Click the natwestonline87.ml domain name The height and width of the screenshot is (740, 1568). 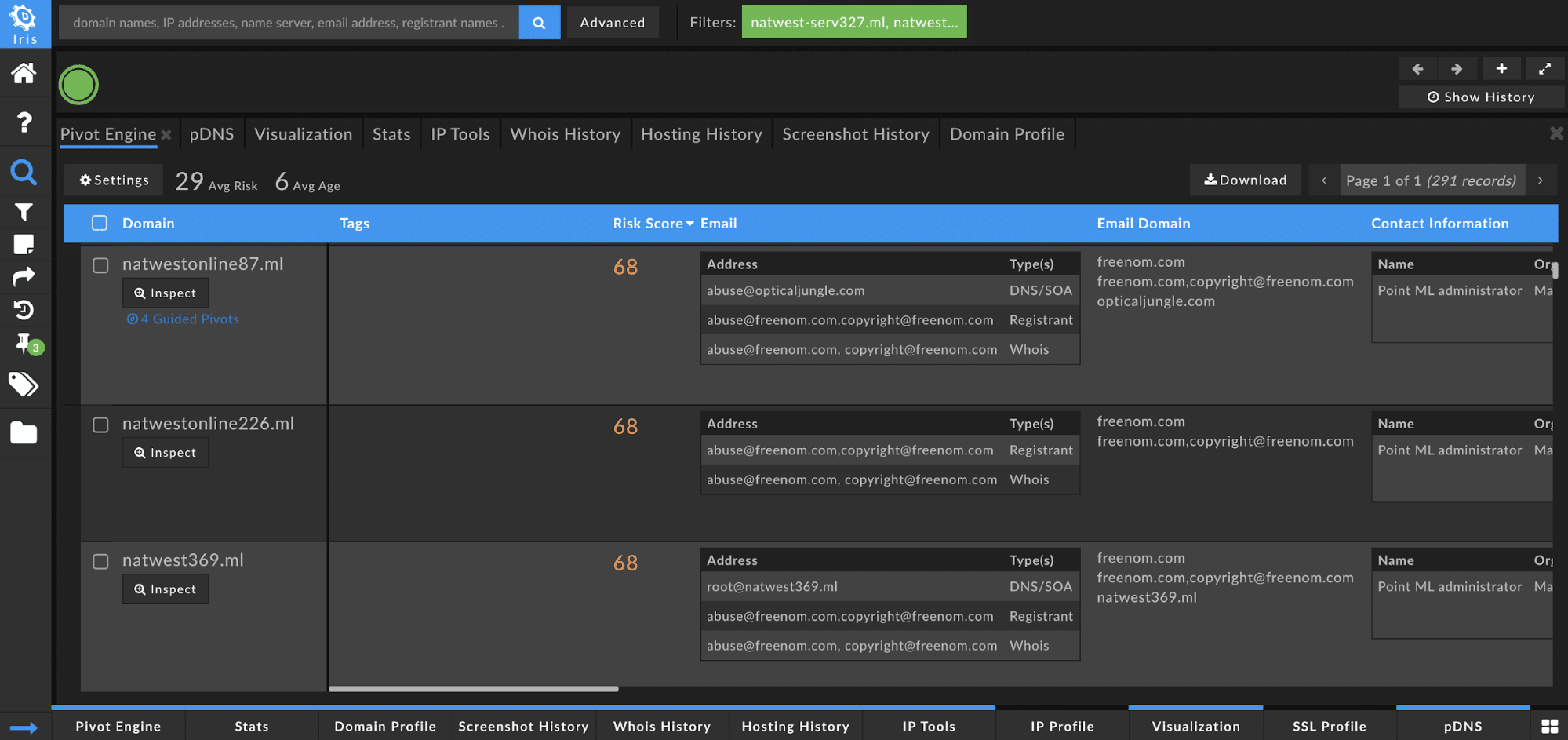coord(203,264)
